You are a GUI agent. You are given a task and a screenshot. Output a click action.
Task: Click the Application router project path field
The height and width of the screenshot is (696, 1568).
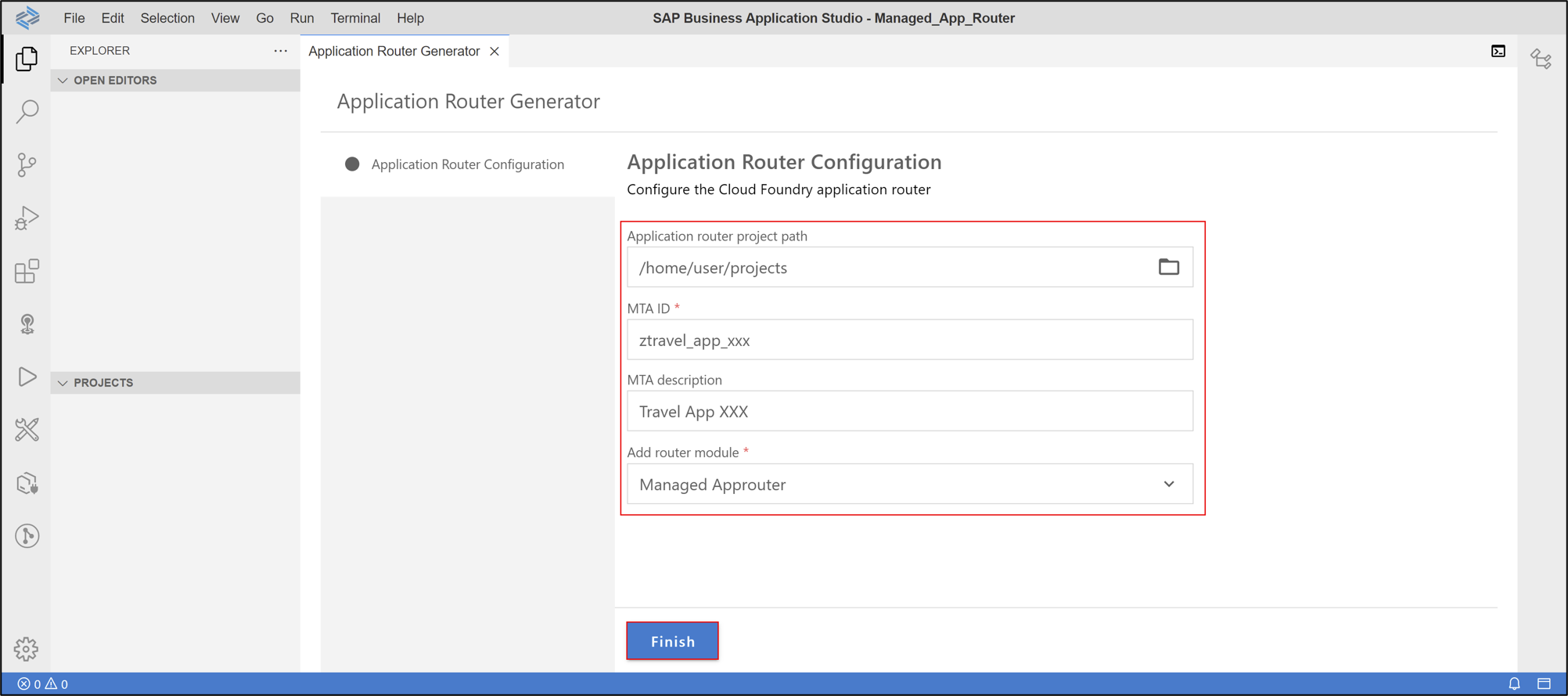tap(910, 267)
